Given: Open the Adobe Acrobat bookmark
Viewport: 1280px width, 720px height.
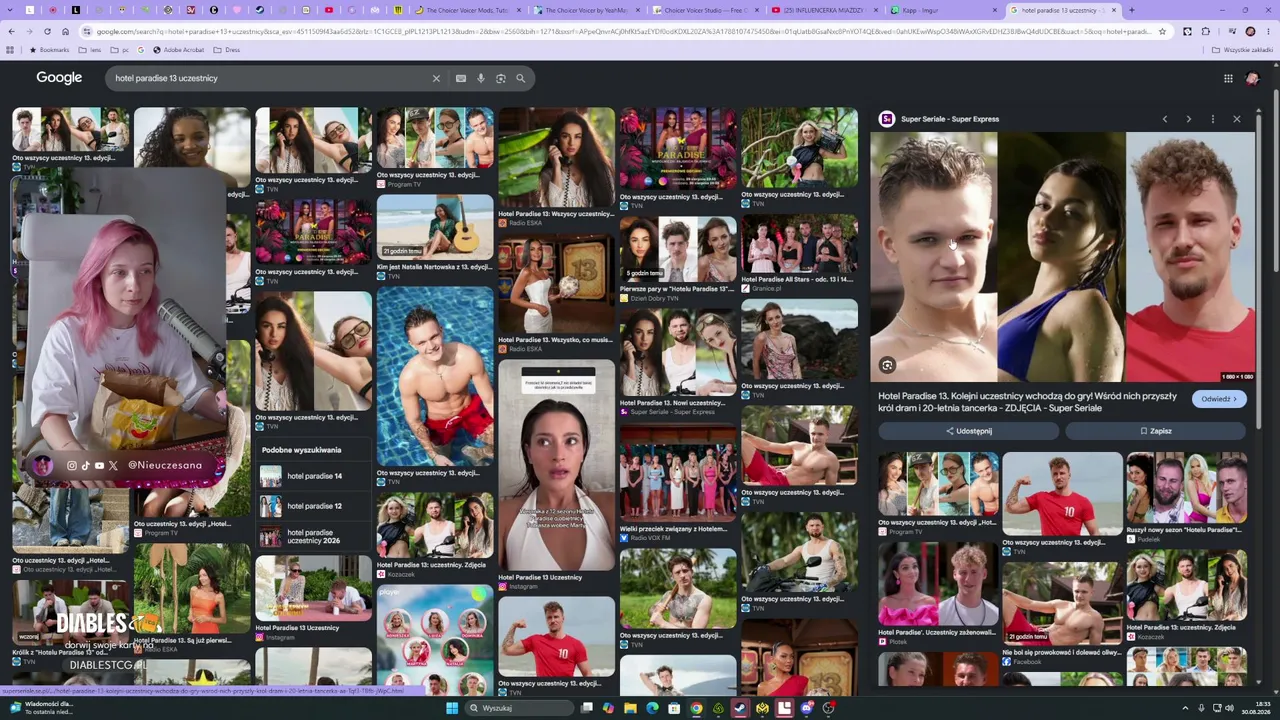Looking at the screenshot, I should coord(178,50).
